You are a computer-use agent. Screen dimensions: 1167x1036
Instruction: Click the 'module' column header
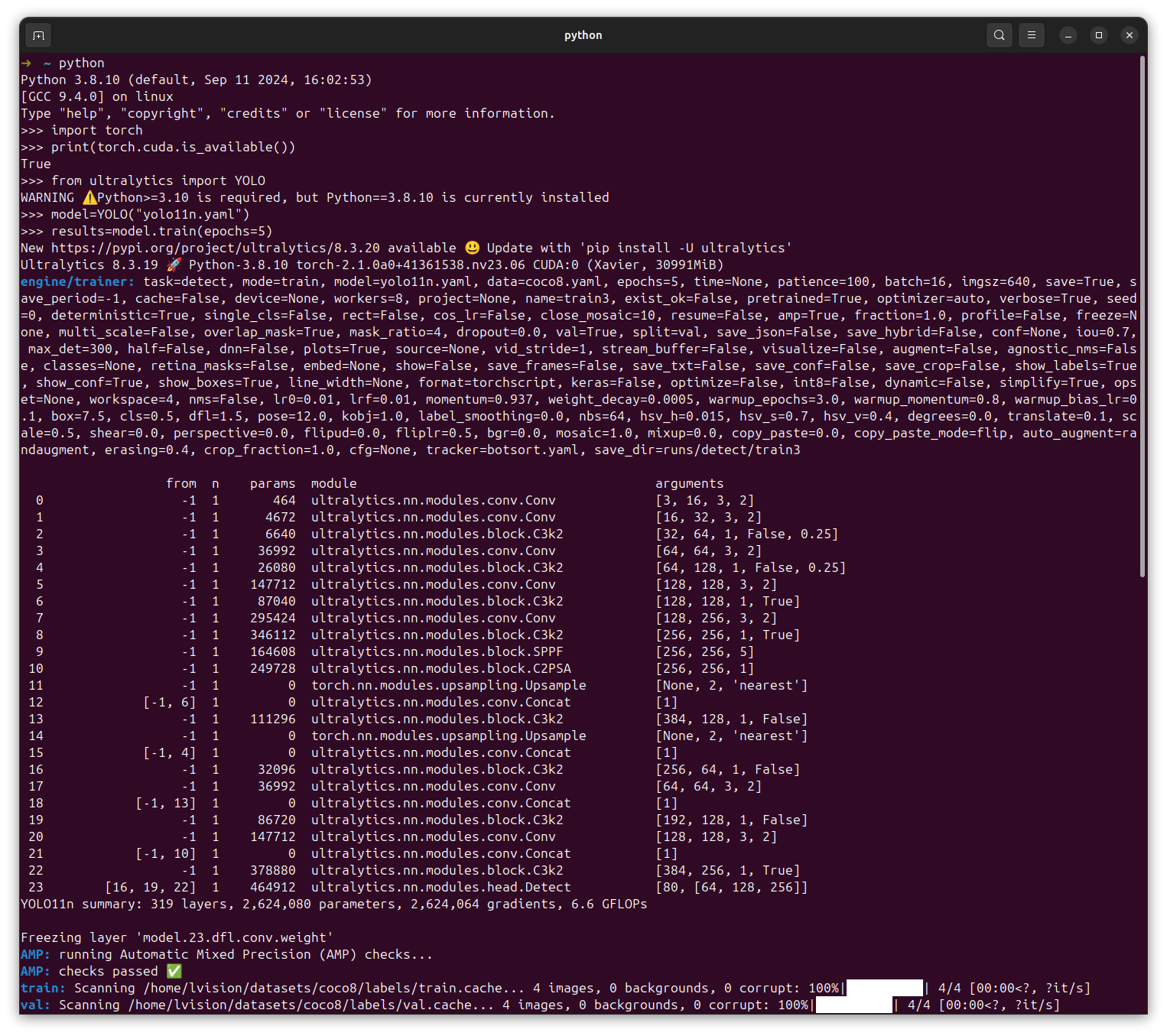pos(334,483)
